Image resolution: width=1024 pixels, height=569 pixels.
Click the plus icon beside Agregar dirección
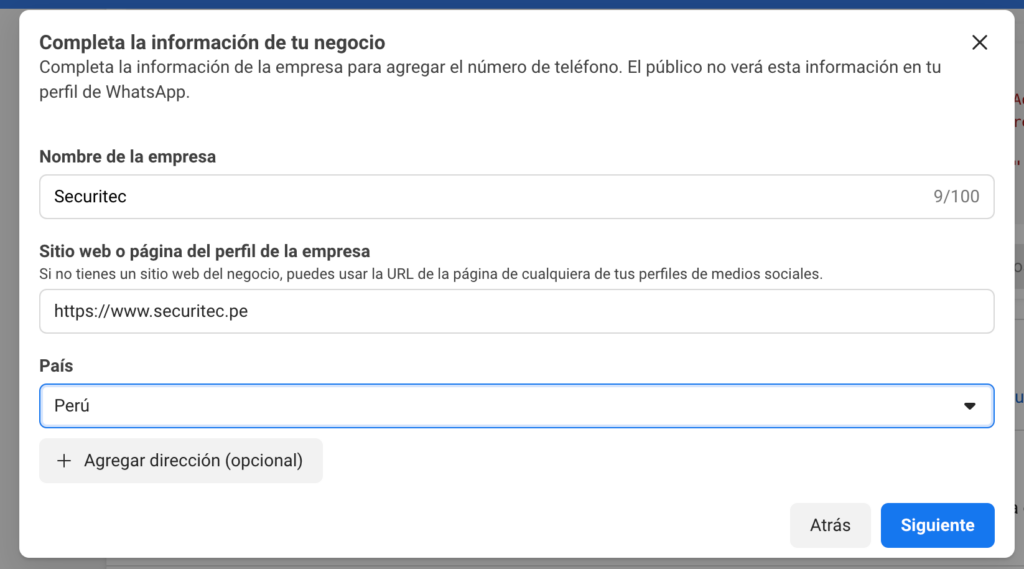64,461
